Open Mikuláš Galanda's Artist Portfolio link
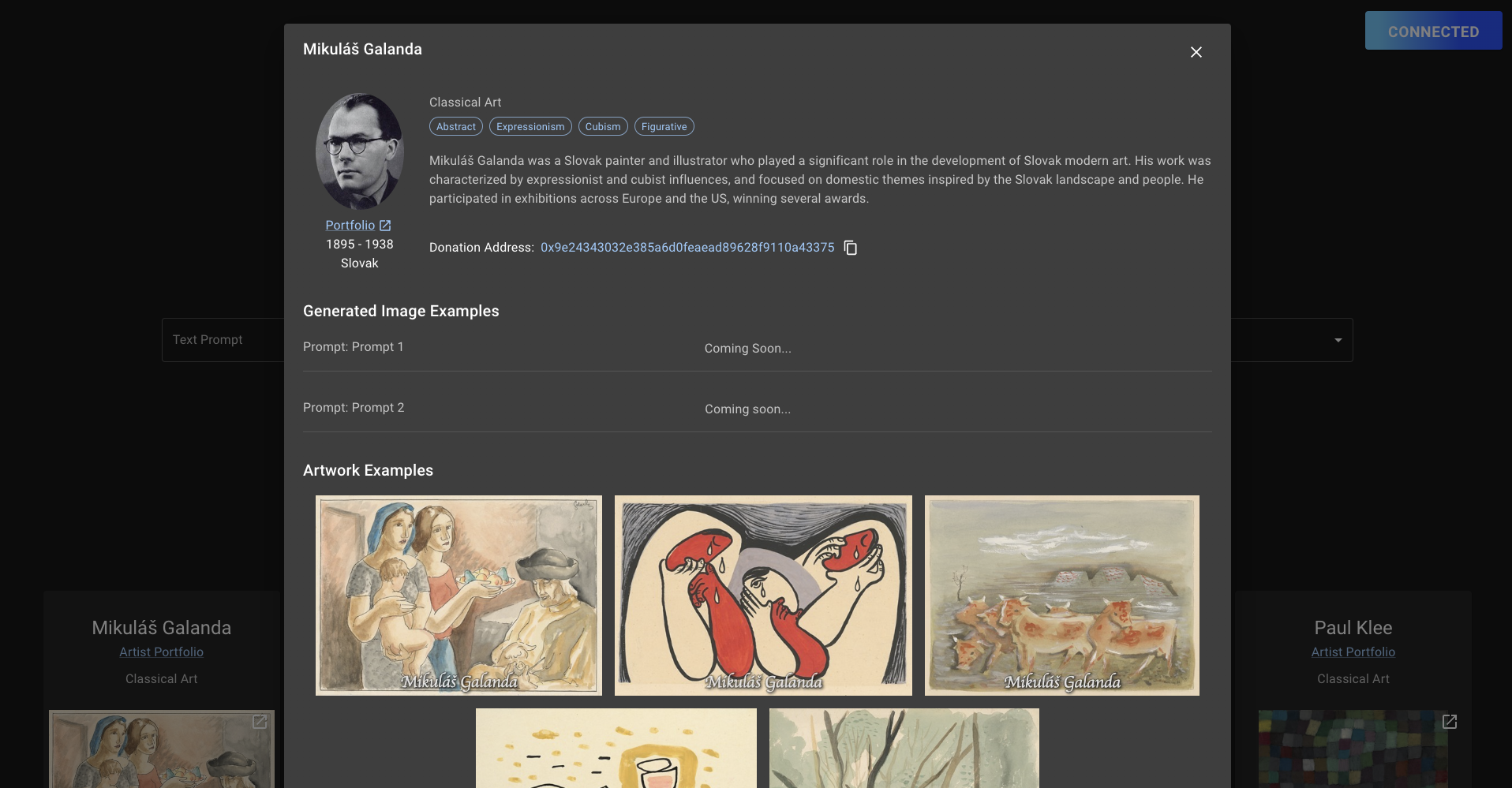1512x788 pixels. click(x=162, y=652)
